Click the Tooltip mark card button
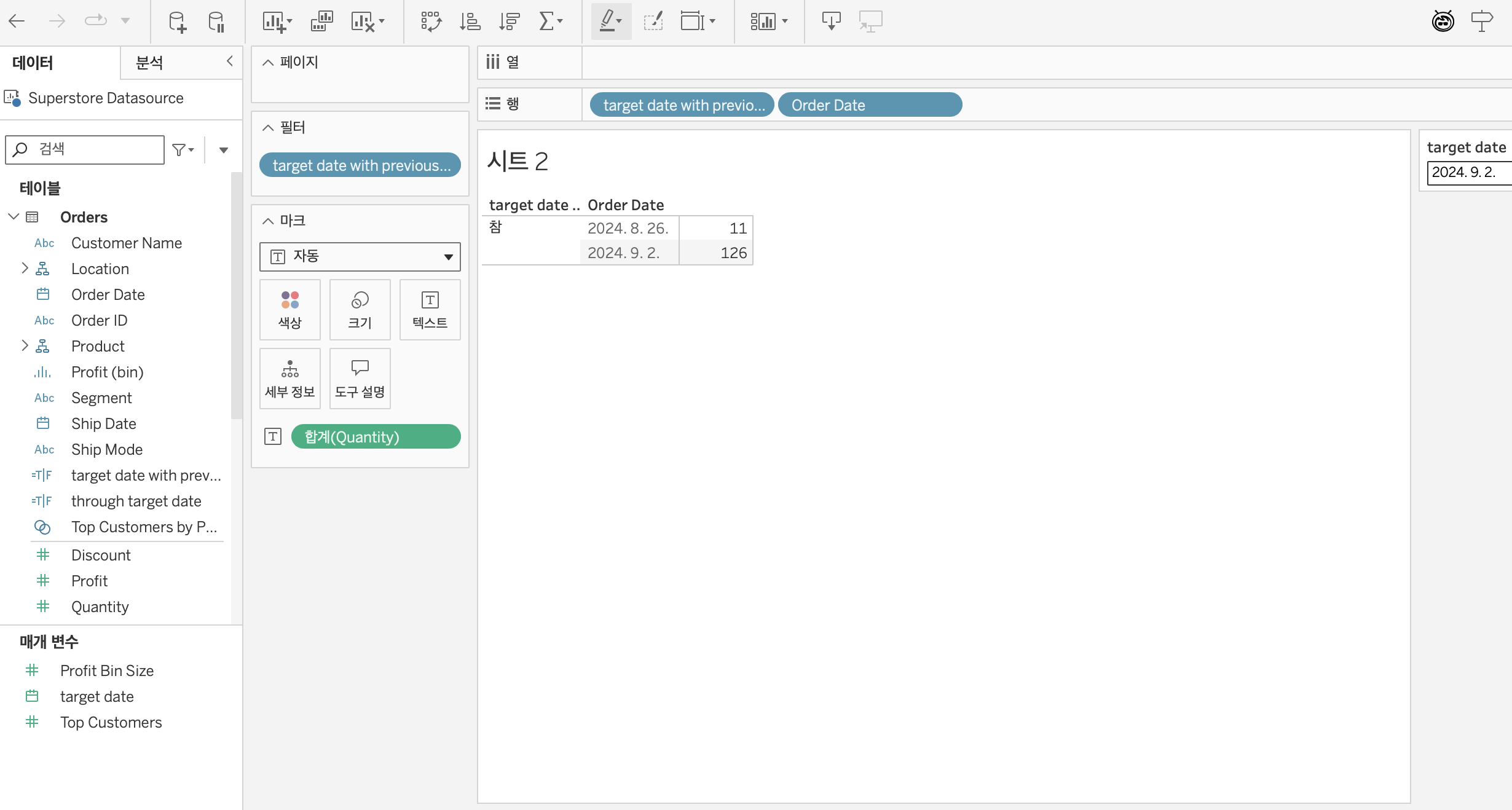Screen dimensions: 1512x810 pos(360,379)
